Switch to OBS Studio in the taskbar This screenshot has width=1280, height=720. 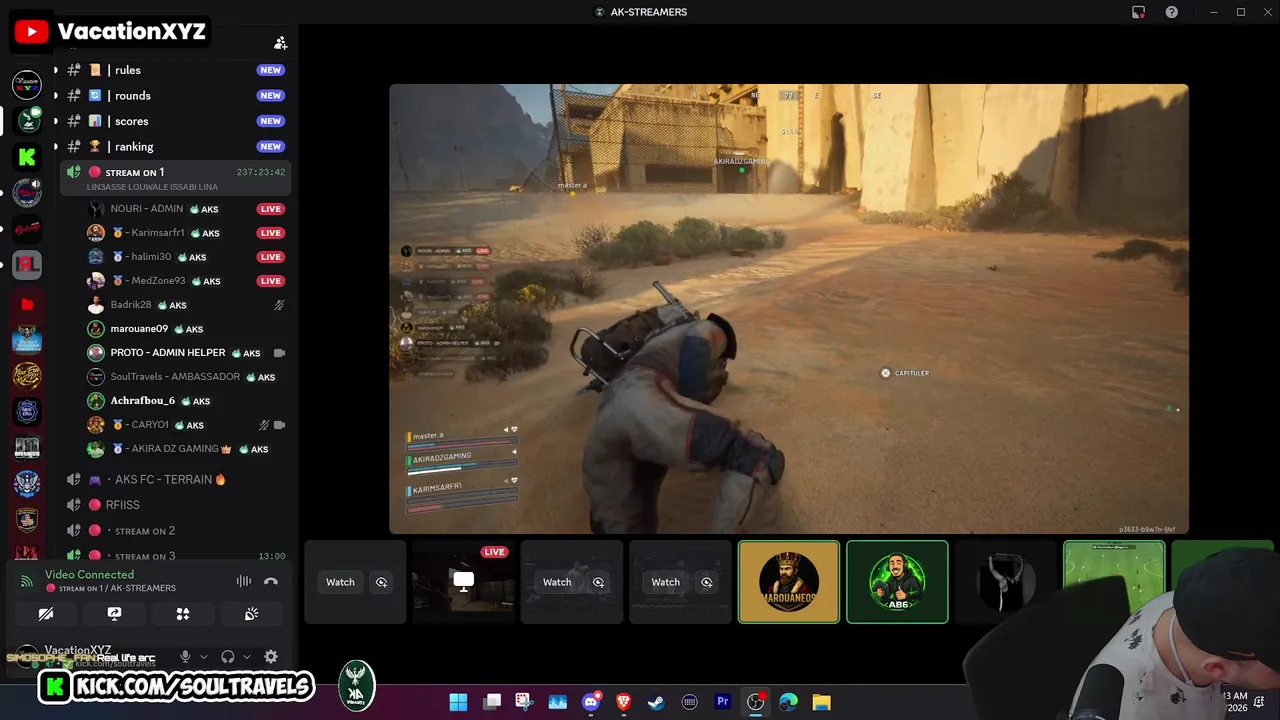pos(755,702)
